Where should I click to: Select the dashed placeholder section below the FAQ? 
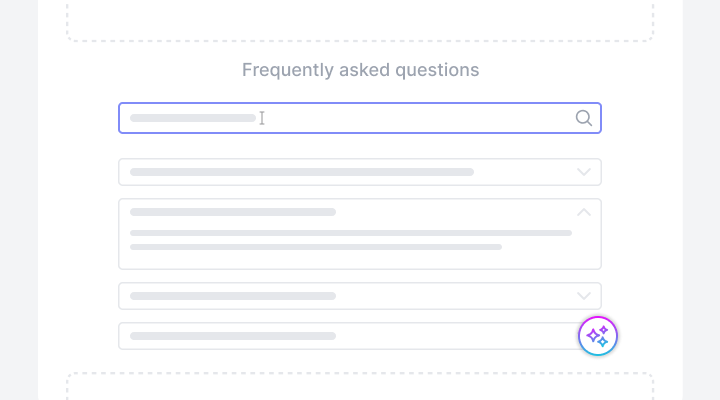pyautogui.click(x=360, y=388)
